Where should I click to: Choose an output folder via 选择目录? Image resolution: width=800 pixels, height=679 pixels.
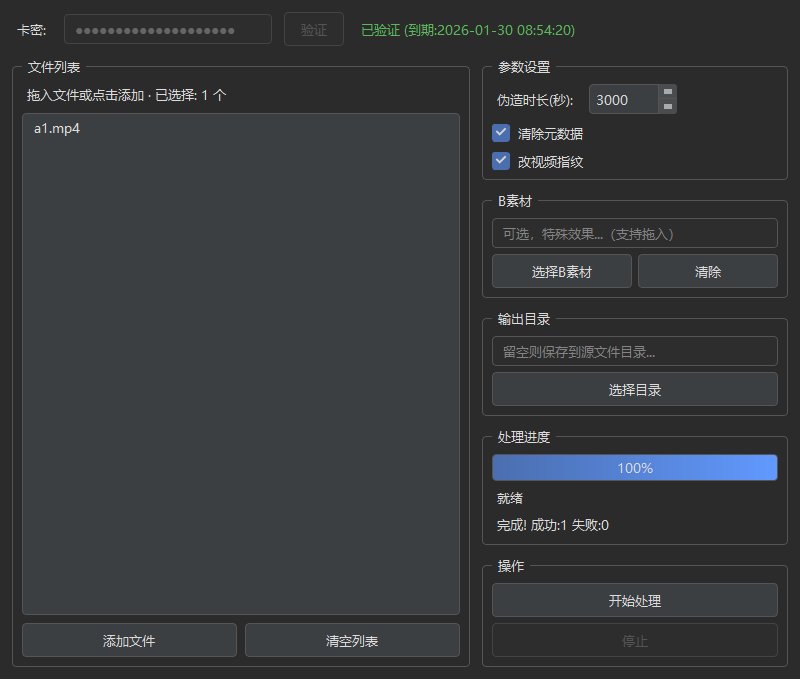tap(634, 390)
